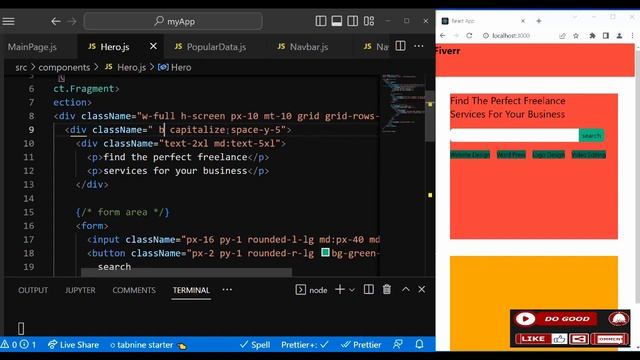Switch to the MainPage.js tab
Screen dimensions: 640x360
(x=32, y=47)
